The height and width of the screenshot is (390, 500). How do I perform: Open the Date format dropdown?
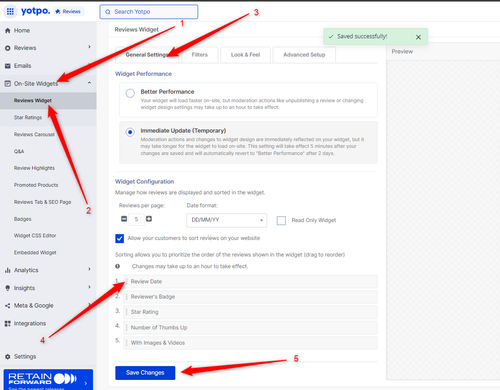point(227,220)
